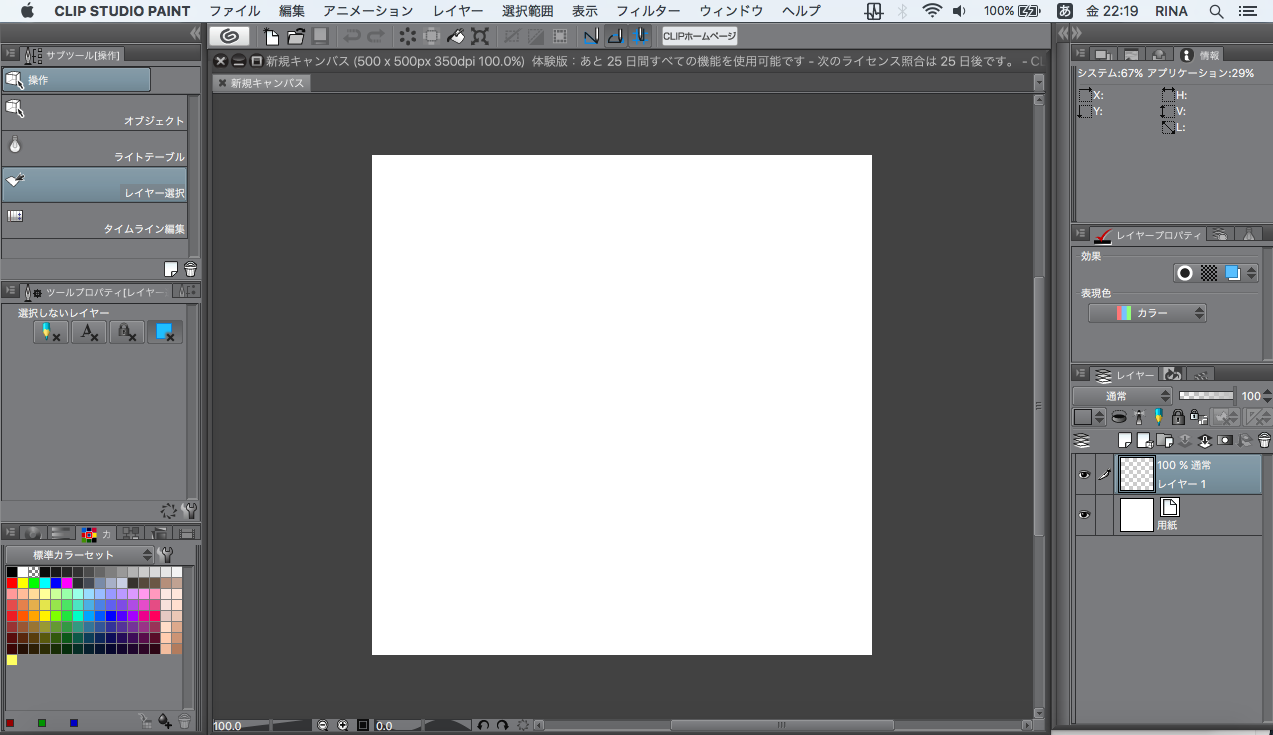Create new vector layer icon

(x=1145, y=439)
